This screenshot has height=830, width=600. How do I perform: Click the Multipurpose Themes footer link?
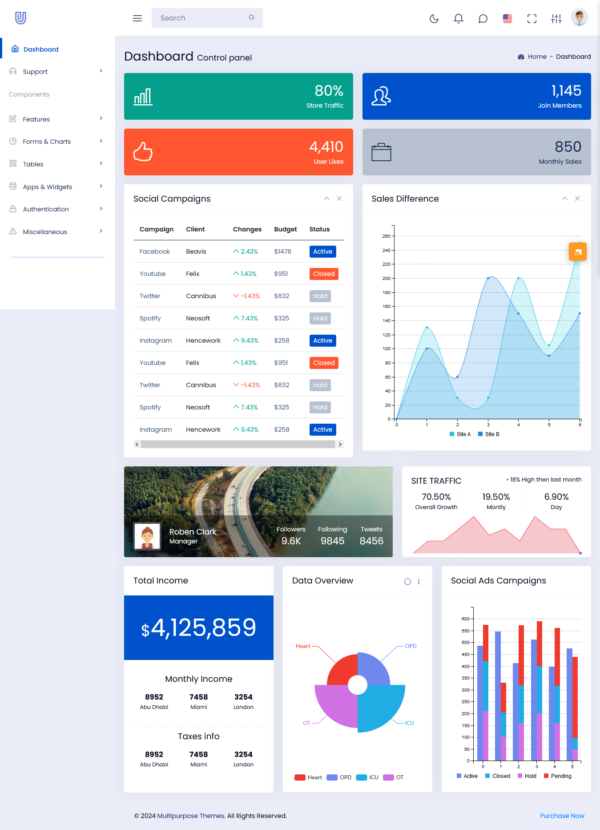pyautogui.click(x=191, y=816)
